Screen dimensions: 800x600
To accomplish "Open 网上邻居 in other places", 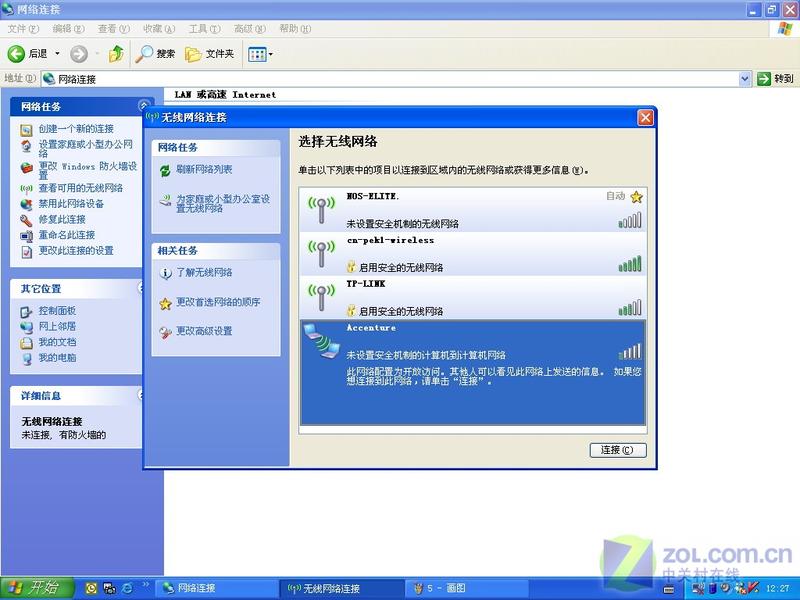I will pyautogui.click(x=57, y=326).
